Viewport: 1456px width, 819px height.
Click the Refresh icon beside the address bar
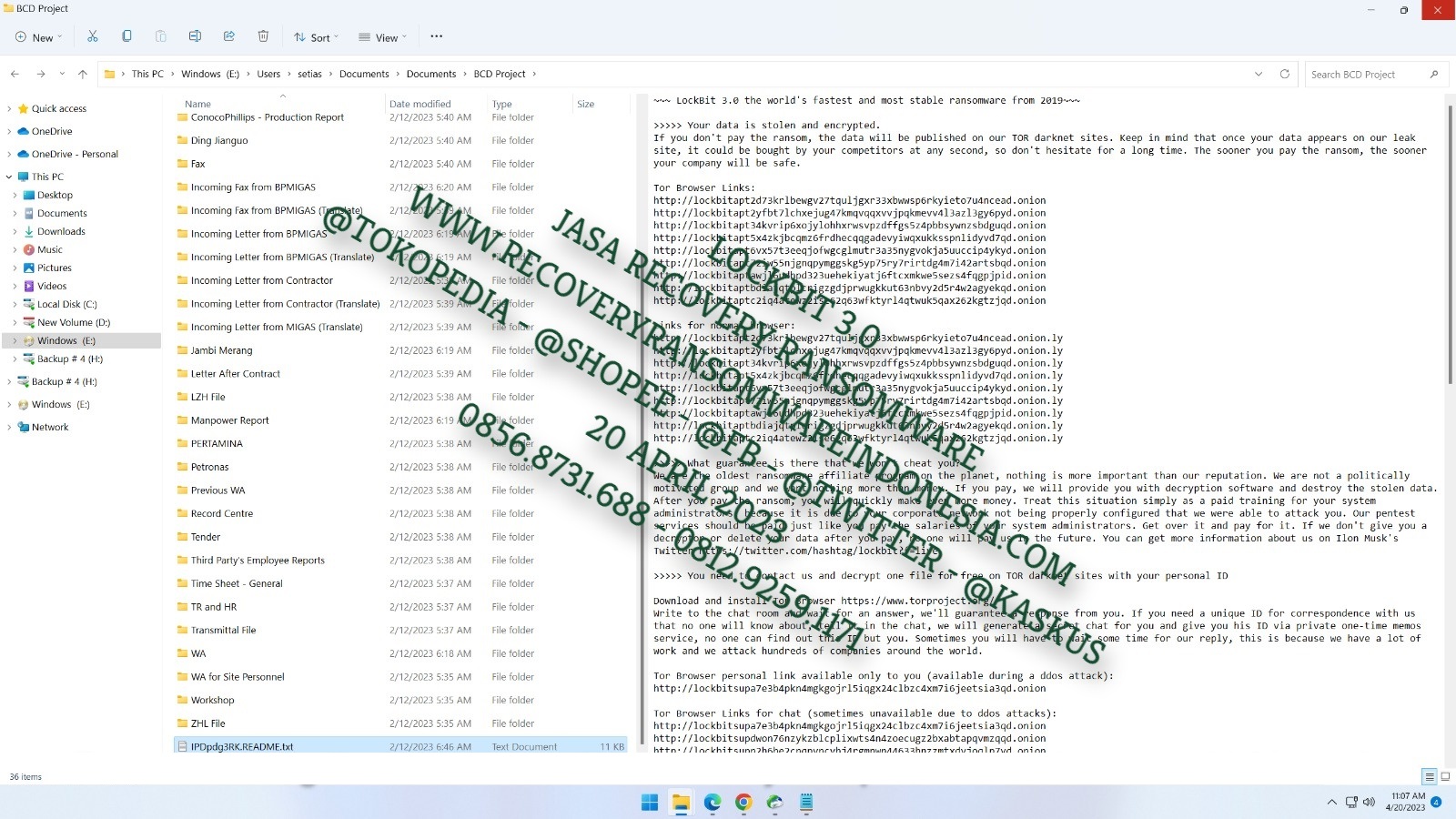pos(1285,74)
